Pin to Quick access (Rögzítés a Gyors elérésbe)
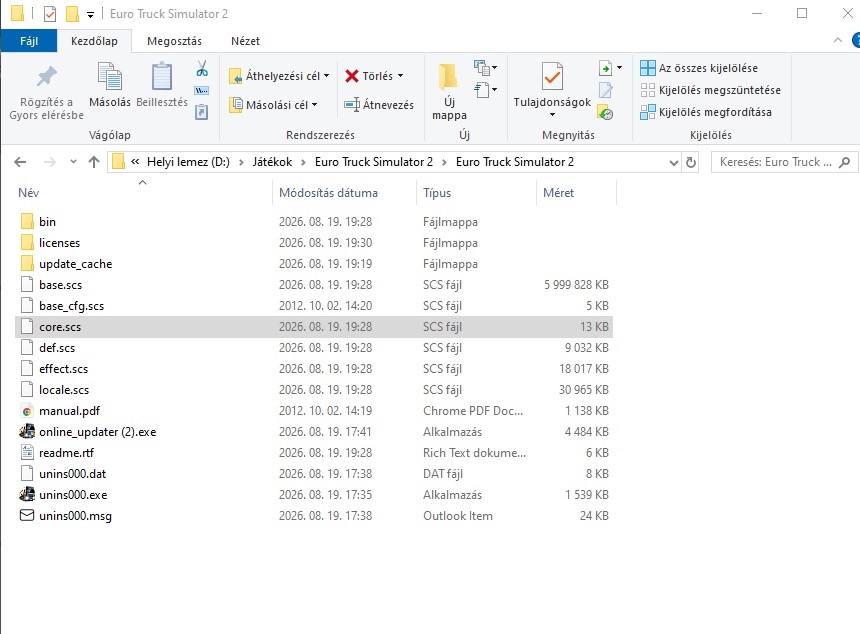Viewport: 860px width, 634px height. pyautogui.click(x=46, y=92)
